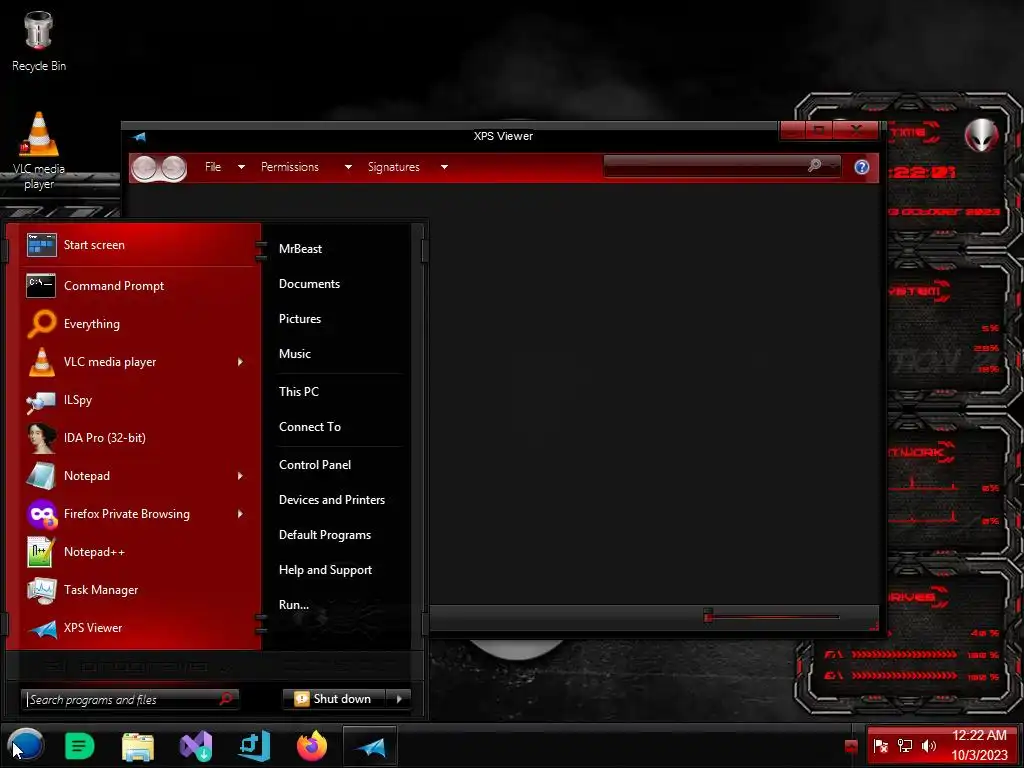Click the Signatures menu label
Image resolution: width=1024 pixels, height=768 pixels.
[394, 167]
